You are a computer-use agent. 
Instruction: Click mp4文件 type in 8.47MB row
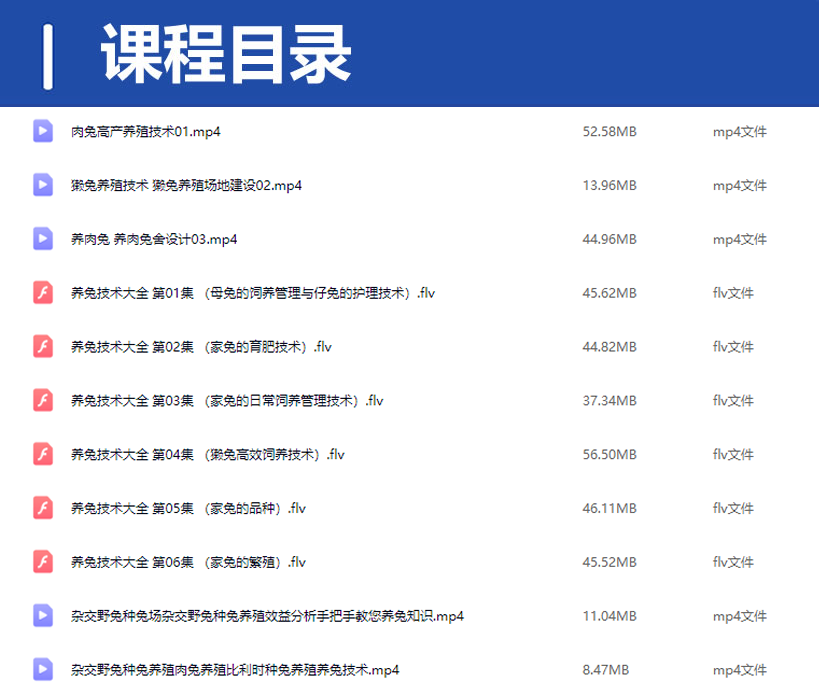tap(740, 670)
